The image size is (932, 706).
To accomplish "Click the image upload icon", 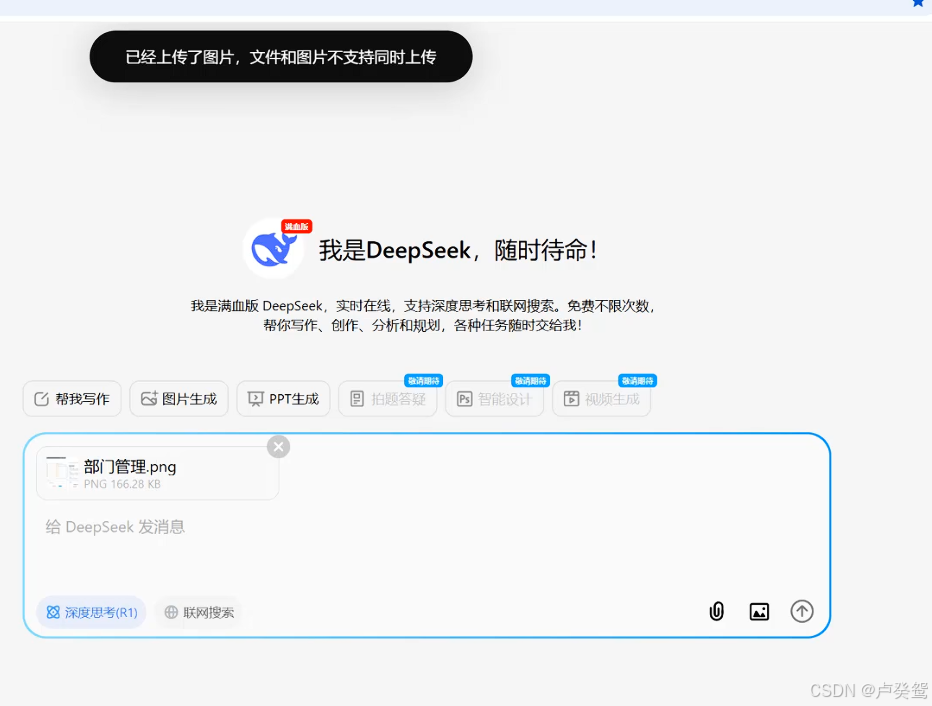I will 759,612.
